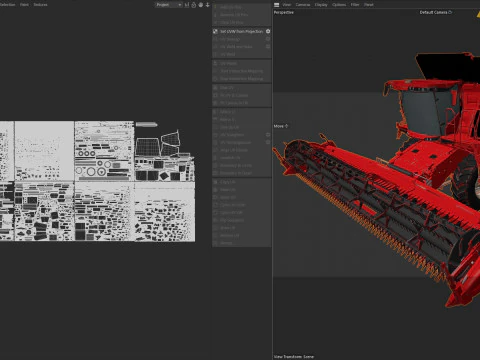The height and width of the screenshot is (360, 480).
Task: Click Align UV Islands
Action: tap(242, 150)
